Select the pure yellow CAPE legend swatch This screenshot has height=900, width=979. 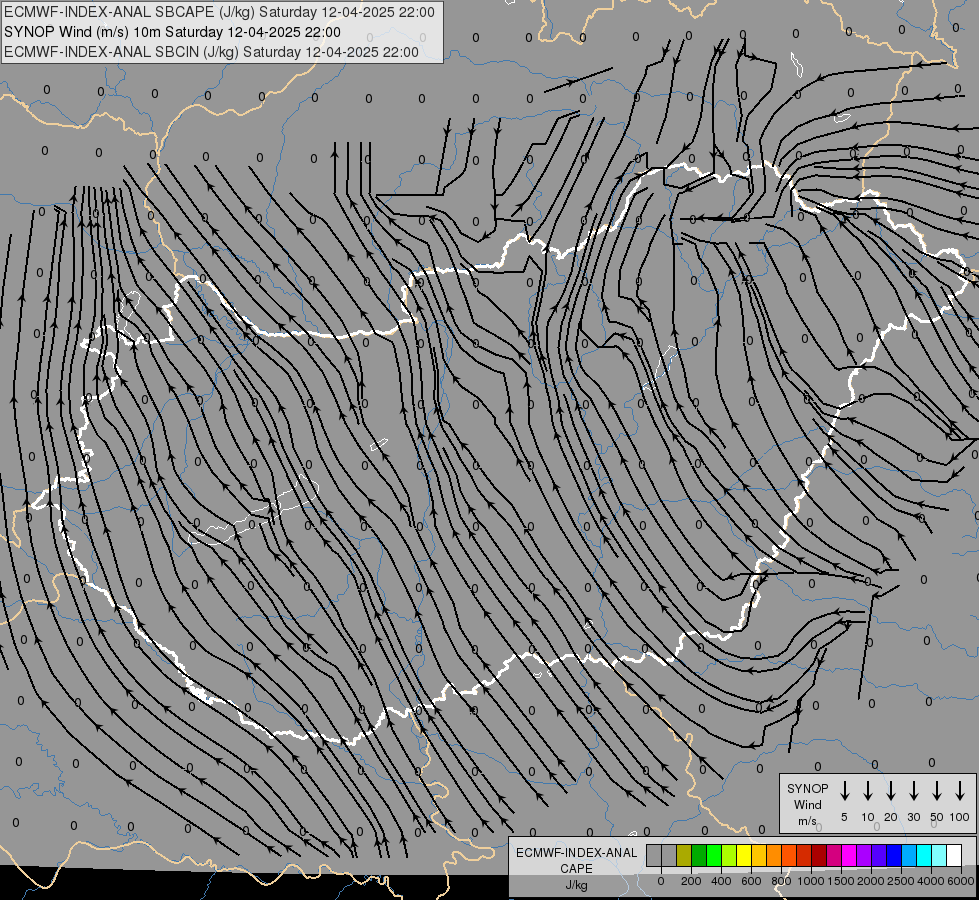744,855
